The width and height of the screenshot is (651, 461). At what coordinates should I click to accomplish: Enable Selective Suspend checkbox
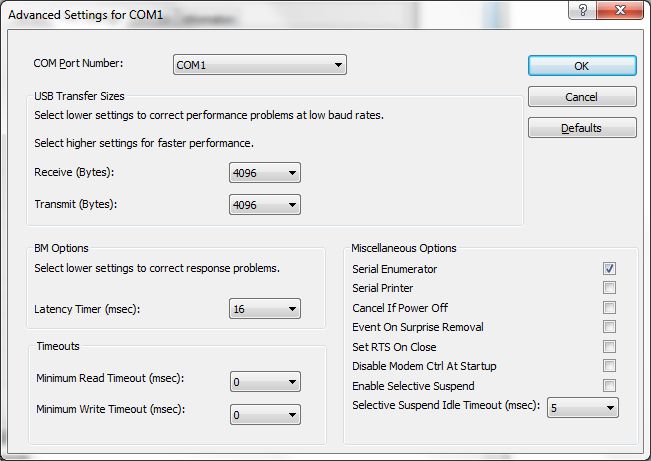[x=609, y=385]
